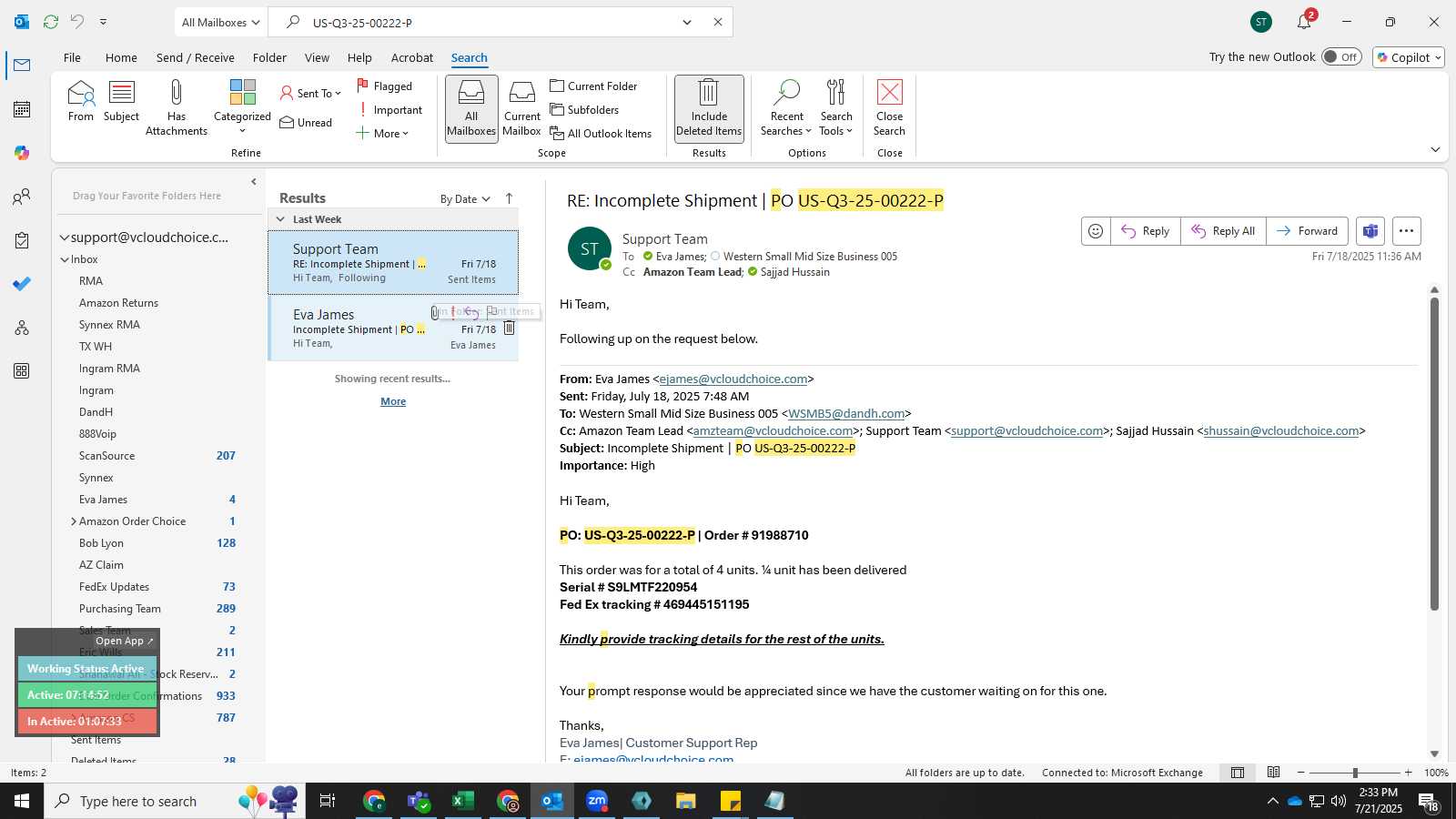Click Reply button
The height and width of the screenshot is (819, 1456).
click(x=1146, y=231)
